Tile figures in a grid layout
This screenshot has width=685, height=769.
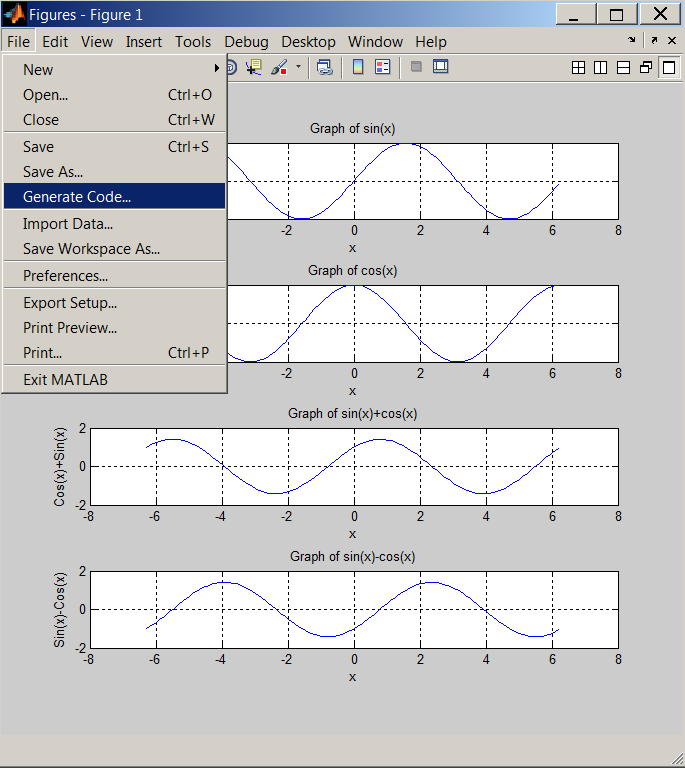578,67
